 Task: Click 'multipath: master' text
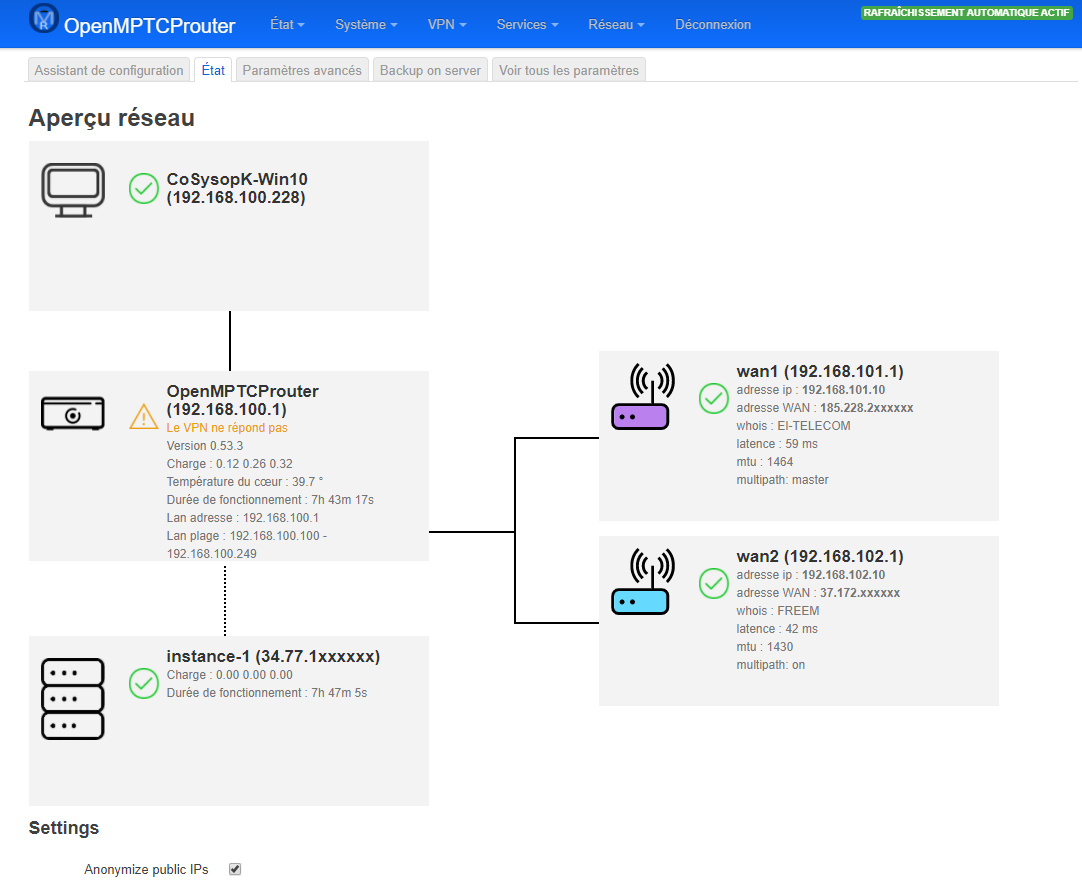tap(783, 479)
